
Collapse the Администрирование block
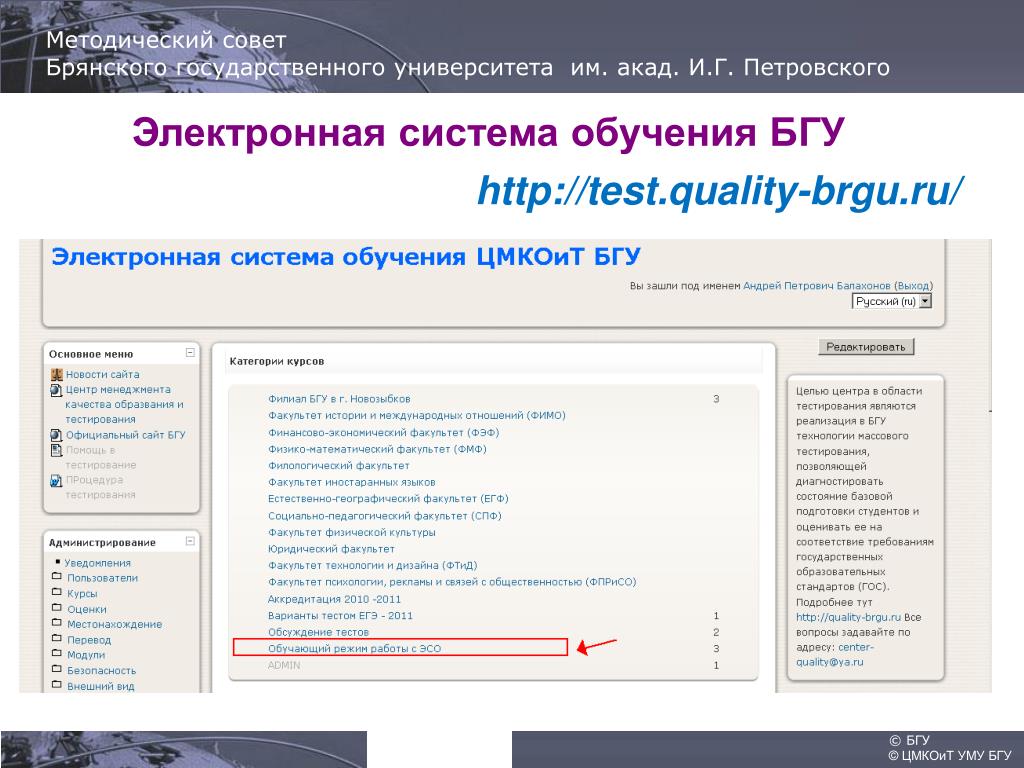point(190,541)
